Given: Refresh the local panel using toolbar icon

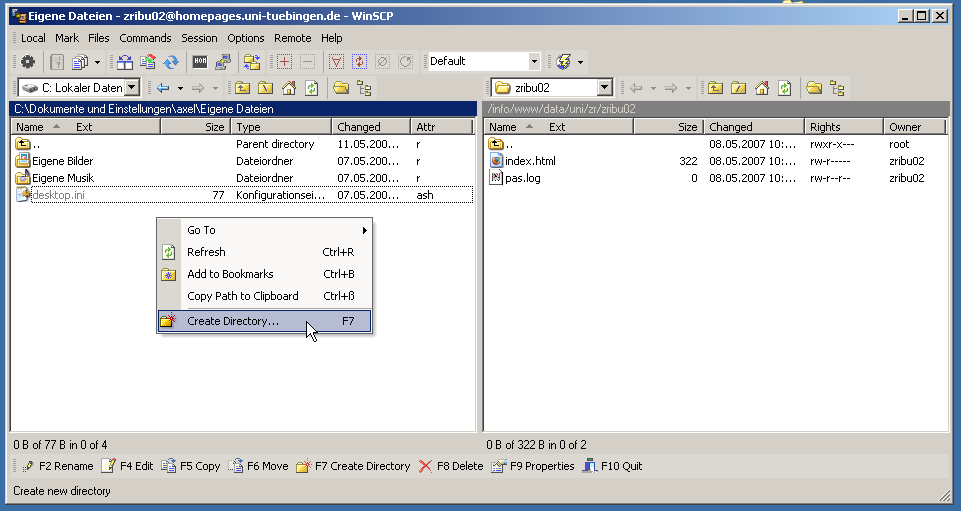Looking at the screenshot, I should [312, 88].
